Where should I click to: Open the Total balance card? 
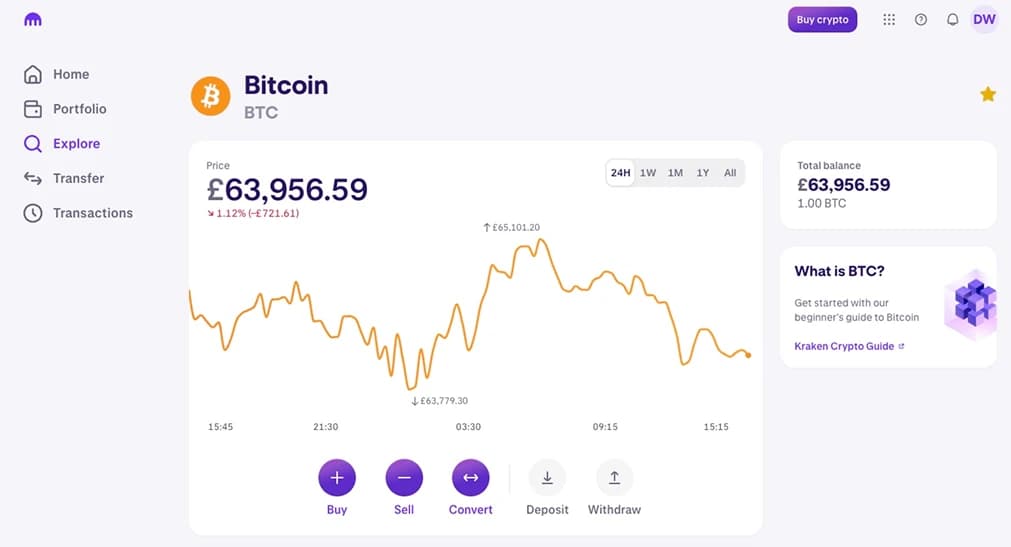[888, 185]
